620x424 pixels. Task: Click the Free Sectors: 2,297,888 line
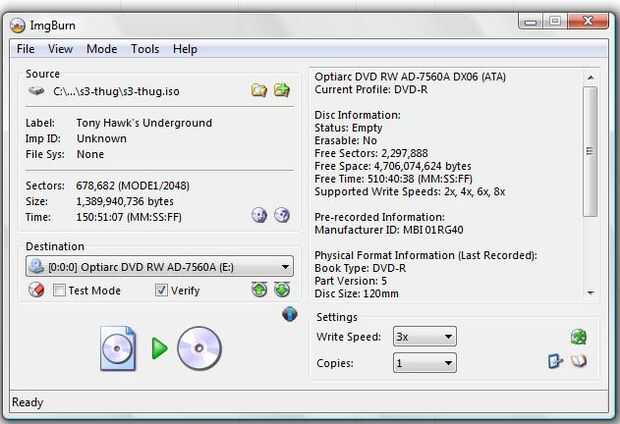[371, 153]
